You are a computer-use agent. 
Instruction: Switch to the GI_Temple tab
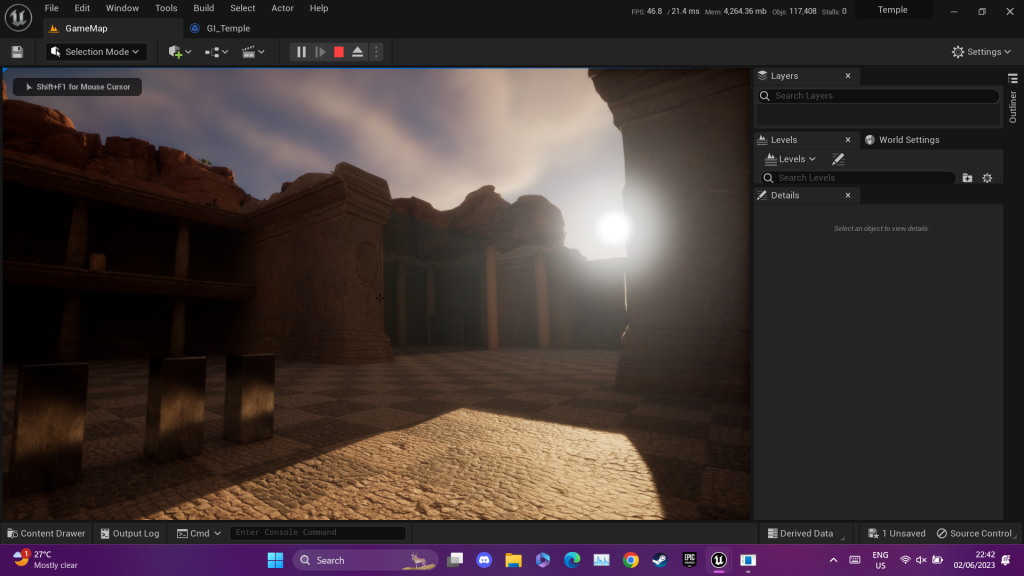tap(225, 28)
